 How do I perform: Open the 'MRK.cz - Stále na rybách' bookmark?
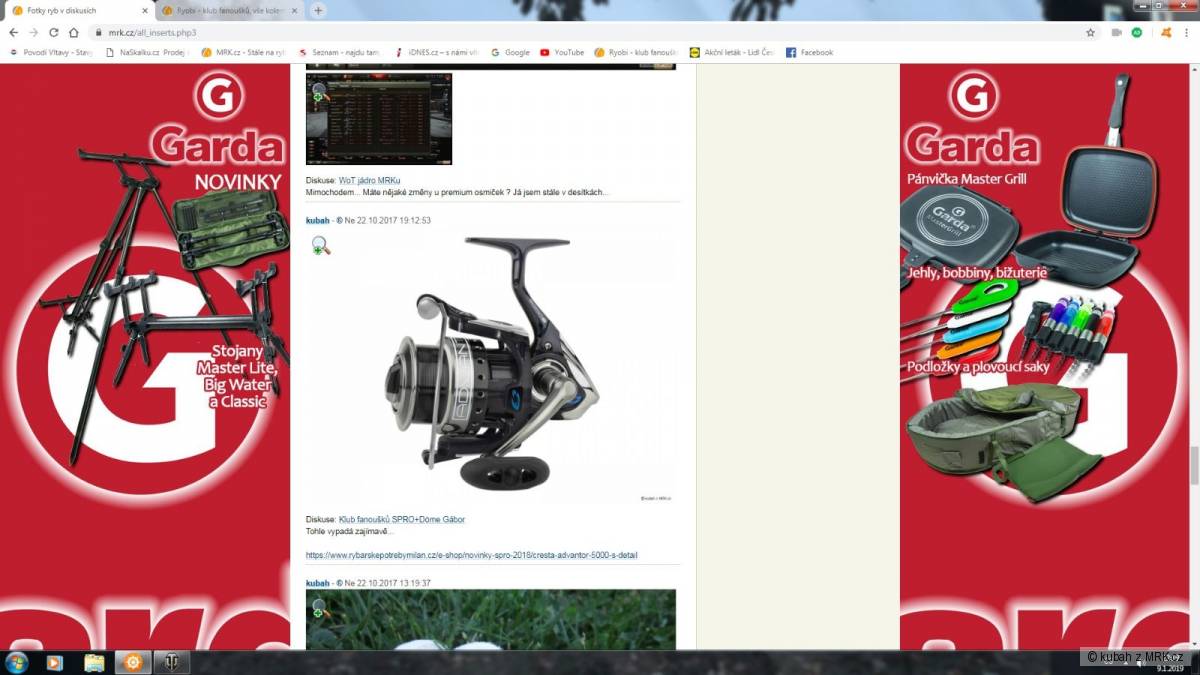(243, 52)
